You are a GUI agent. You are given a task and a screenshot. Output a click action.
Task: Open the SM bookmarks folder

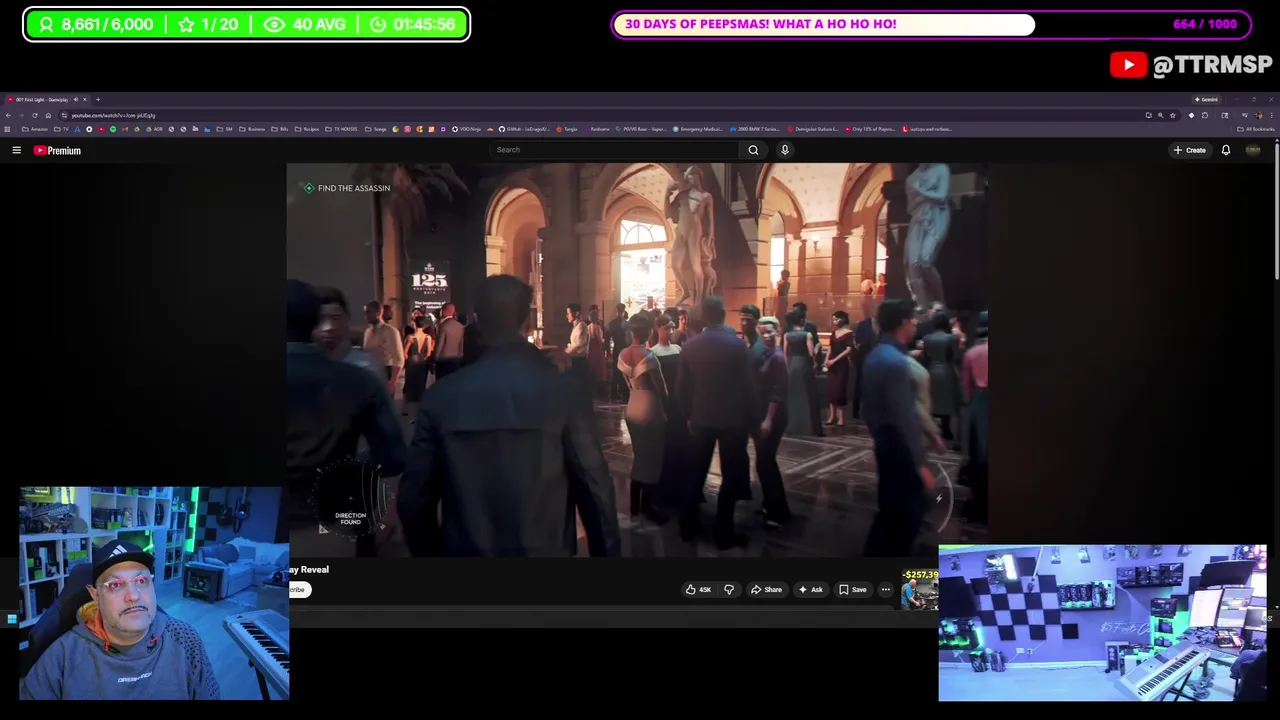[224, 129]
